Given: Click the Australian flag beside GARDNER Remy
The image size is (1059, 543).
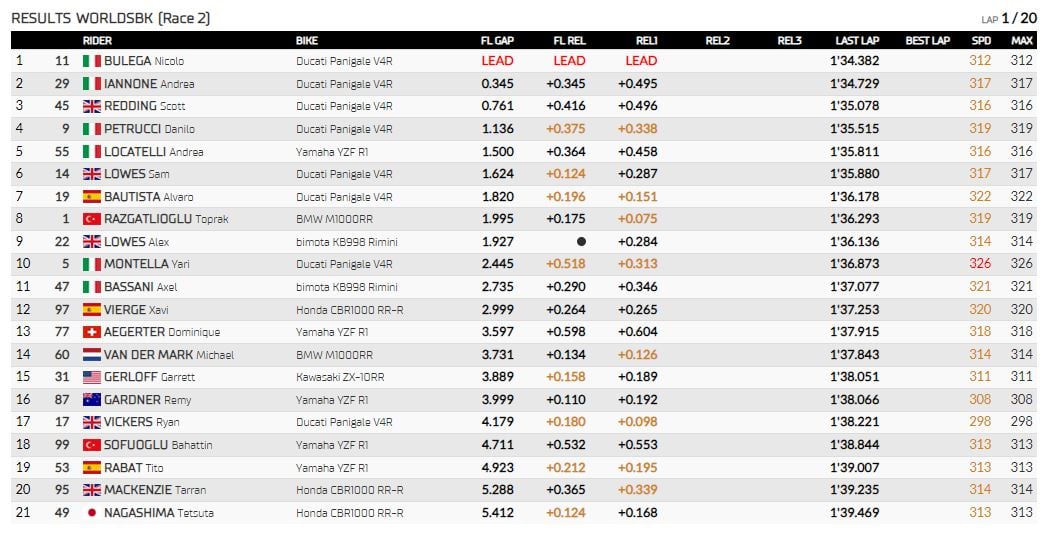Looking at the screenshot, I should (92, 400).
